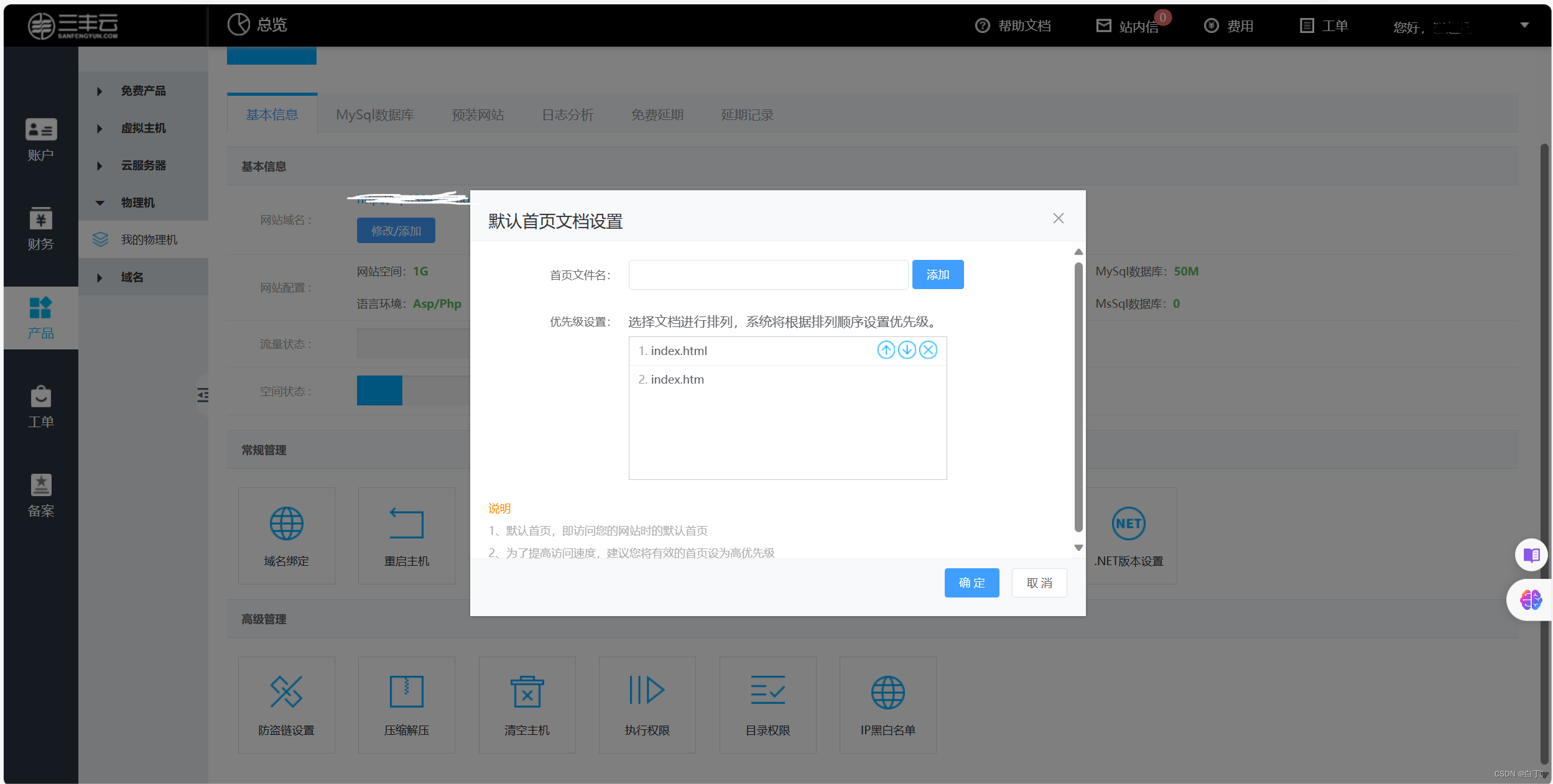1553x784 pixels.
Task: Switch to the MySql数据库 tab
Action: (x=375, y=114)
